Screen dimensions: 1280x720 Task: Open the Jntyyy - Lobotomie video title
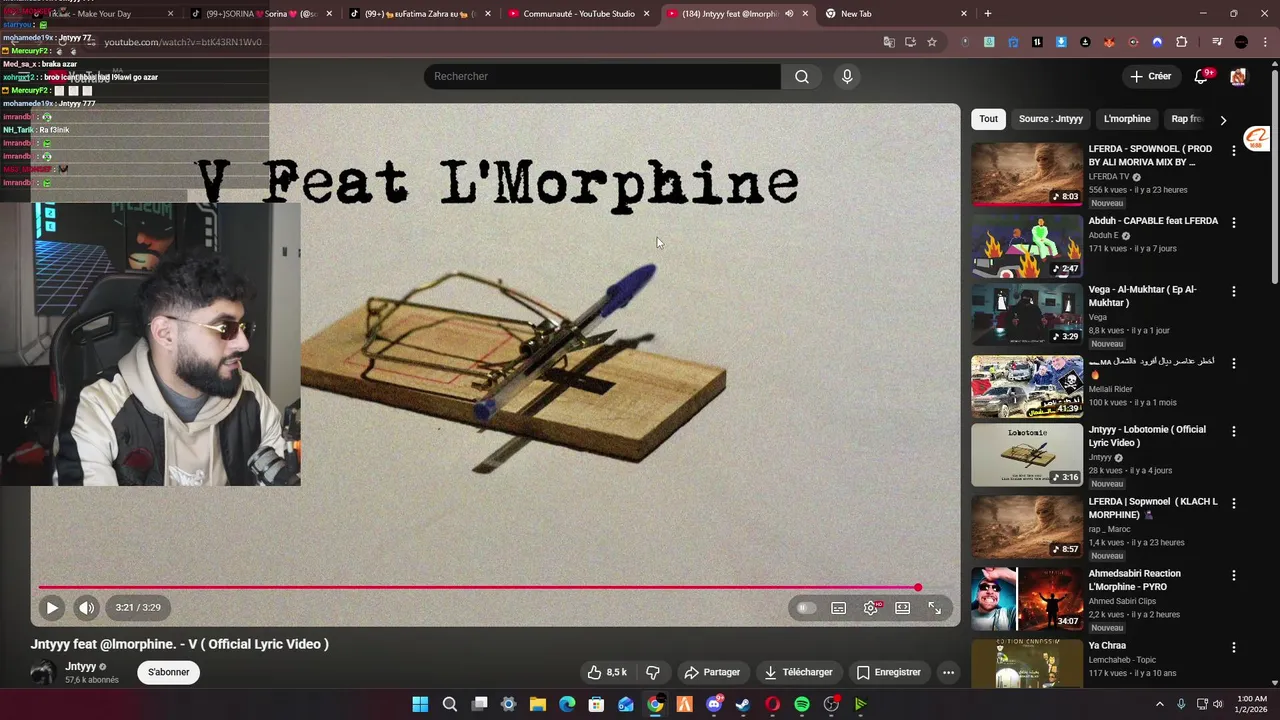pos(1147,436)
